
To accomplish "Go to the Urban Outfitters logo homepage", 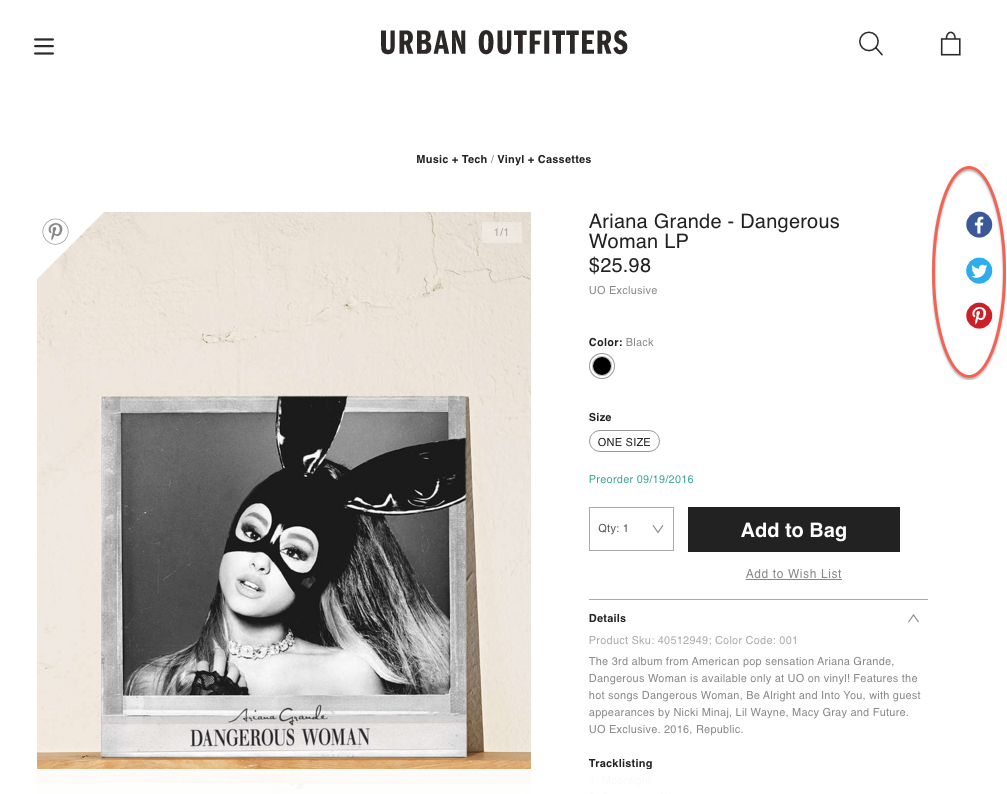I will pos(504,43).
